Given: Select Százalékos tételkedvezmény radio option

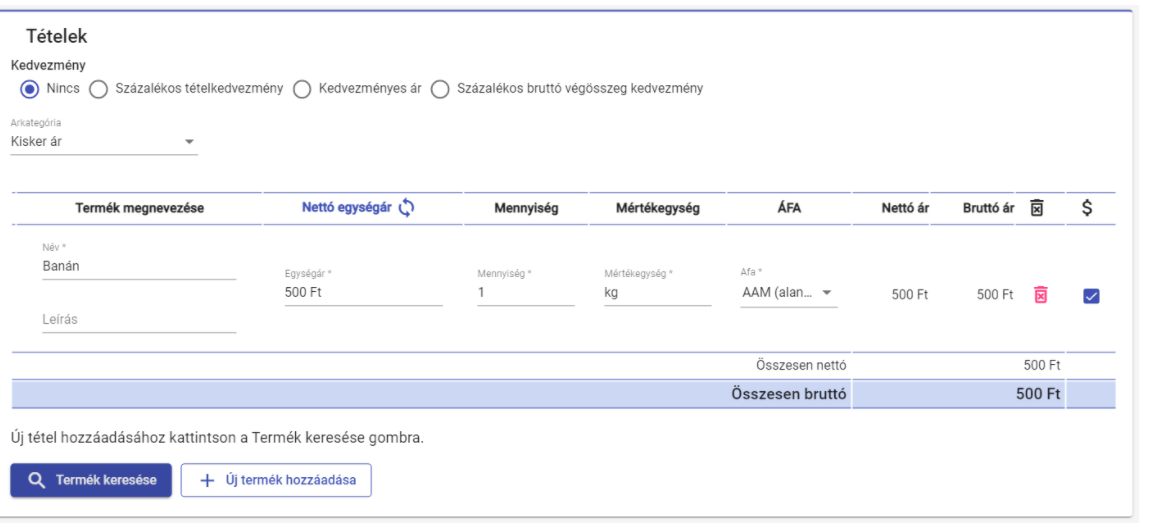Looking at the screenshot, I should tap(98, 89).
